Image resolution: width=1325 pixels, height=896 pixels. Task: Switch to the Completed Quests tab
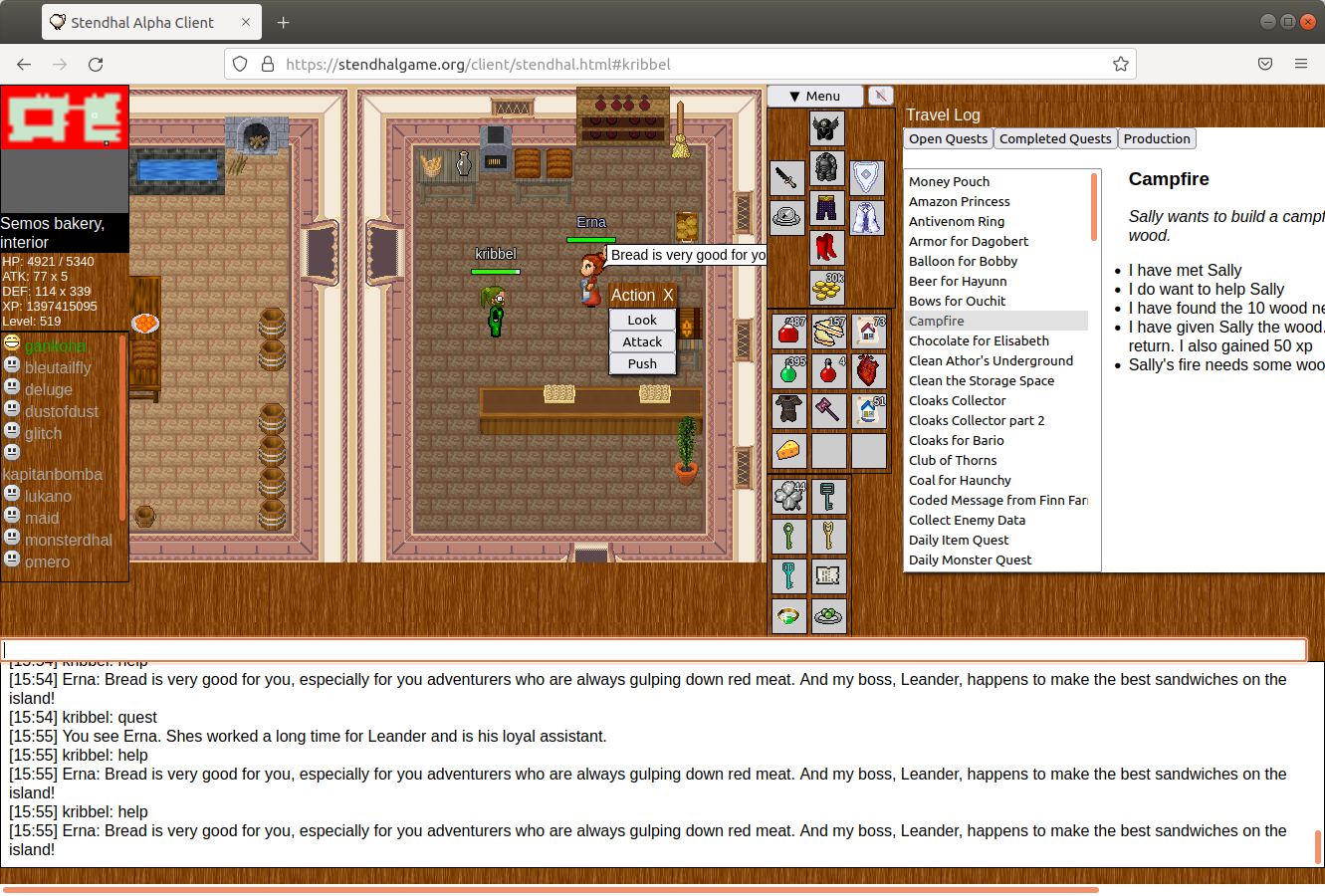pyautogui.click(x=1054, y=138)
